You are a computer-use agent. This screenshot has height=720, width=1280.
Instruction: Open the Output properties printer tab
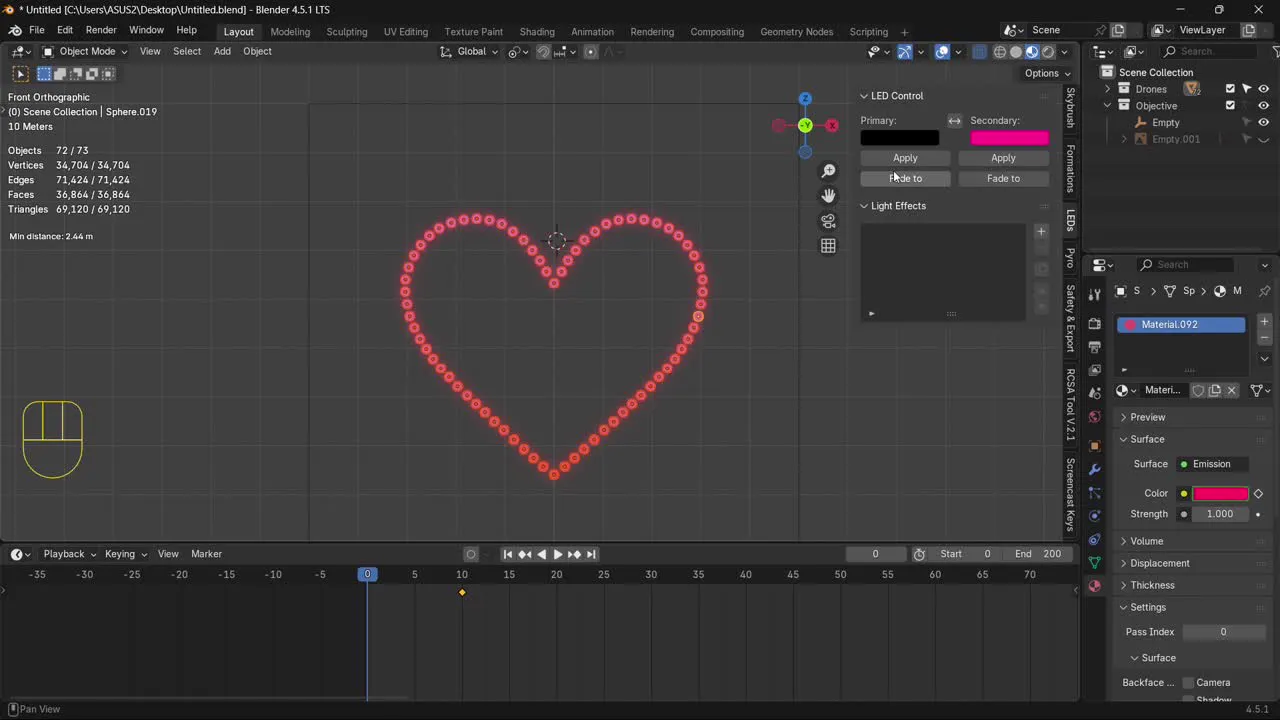(x=1094, y=347)
